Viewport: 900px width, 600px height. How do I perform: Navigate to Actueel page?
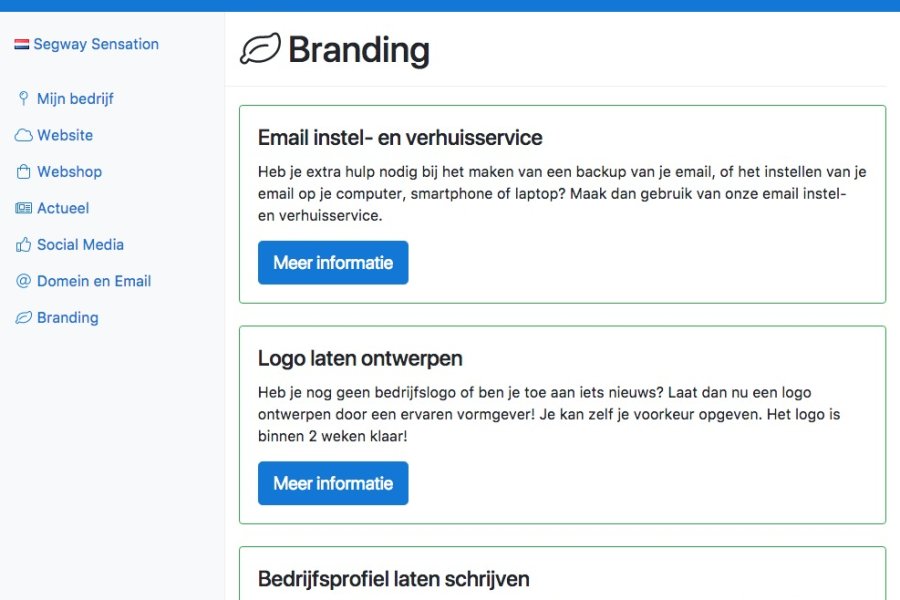tap(63, 208)
